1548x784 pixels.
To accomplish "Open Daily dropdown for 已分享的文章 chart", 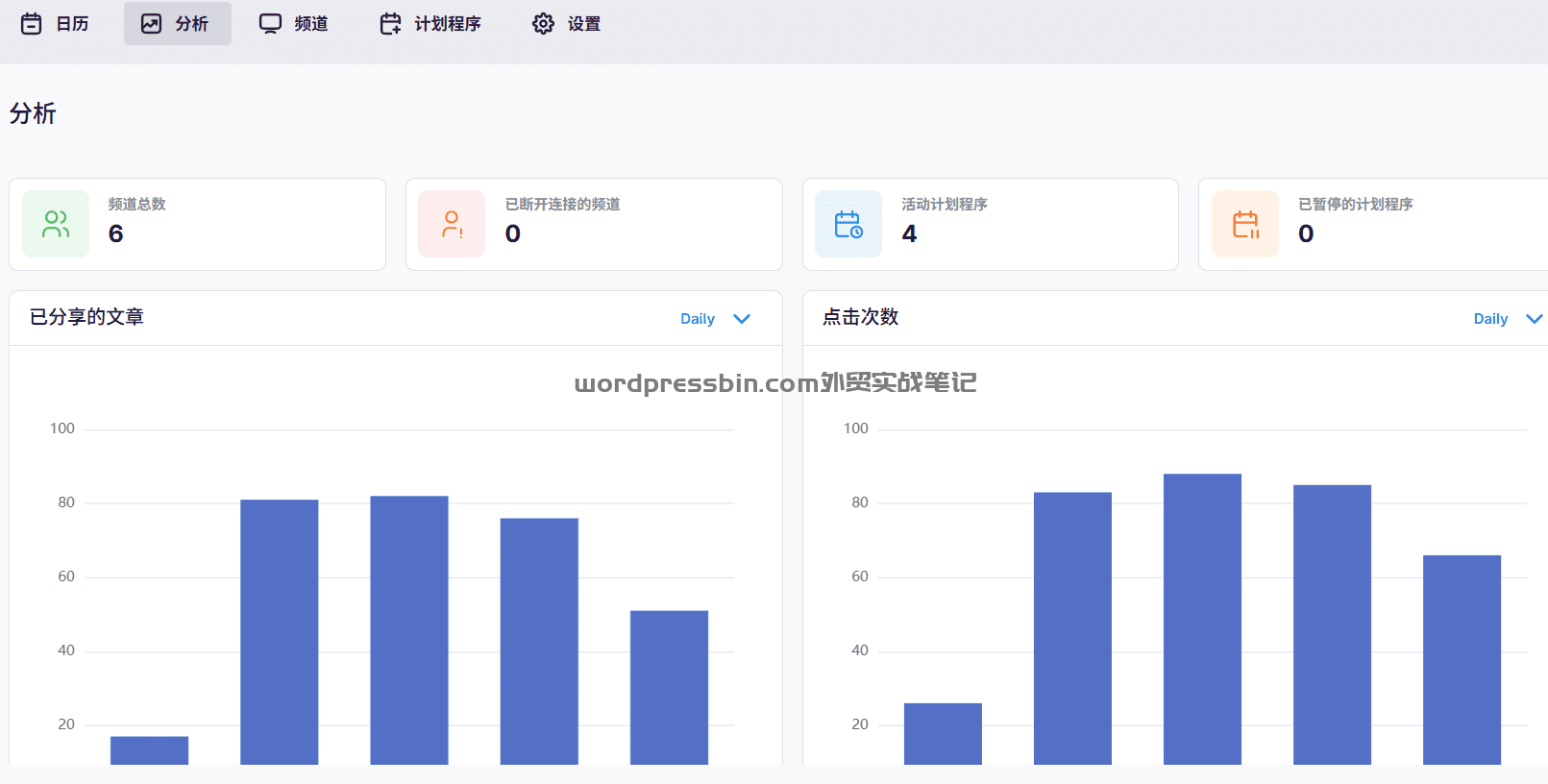I will point(698,319).
